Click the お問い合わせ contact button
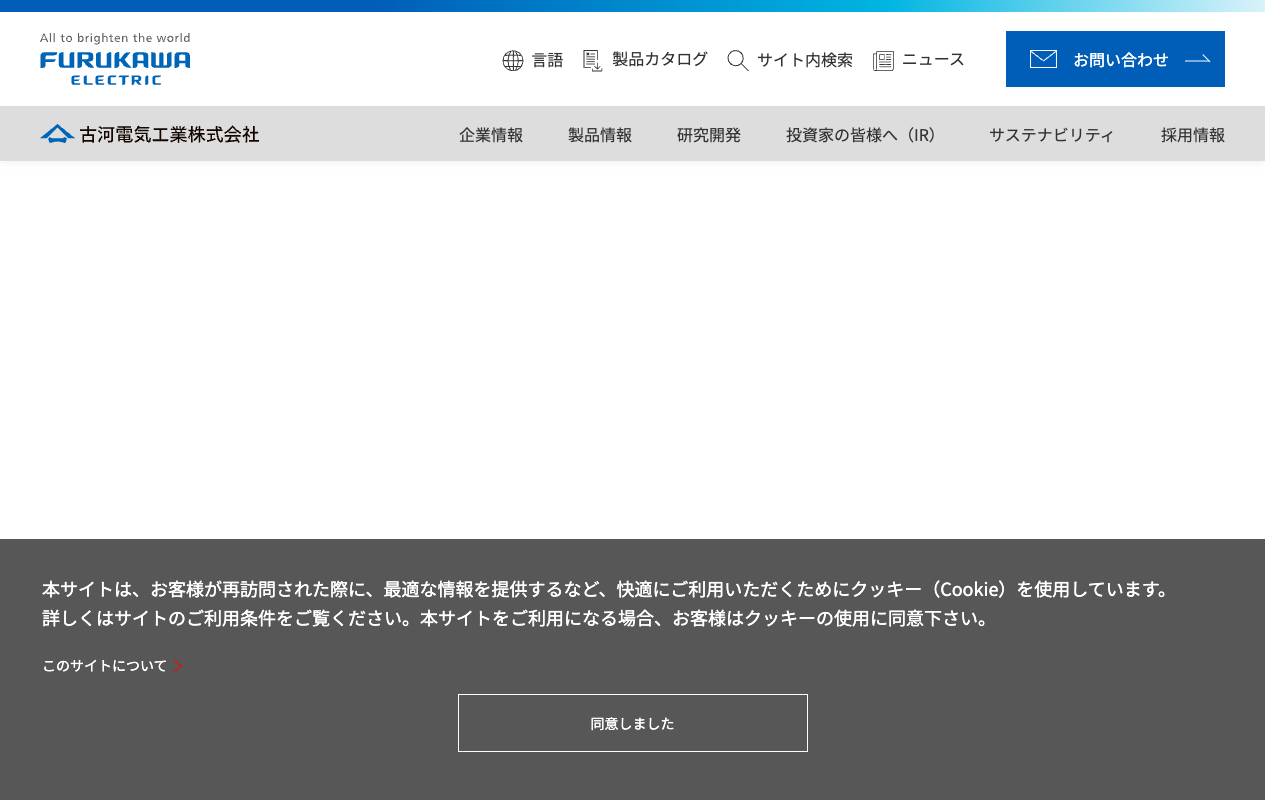Screen dimensions: 1280x800 point(1115,59)
